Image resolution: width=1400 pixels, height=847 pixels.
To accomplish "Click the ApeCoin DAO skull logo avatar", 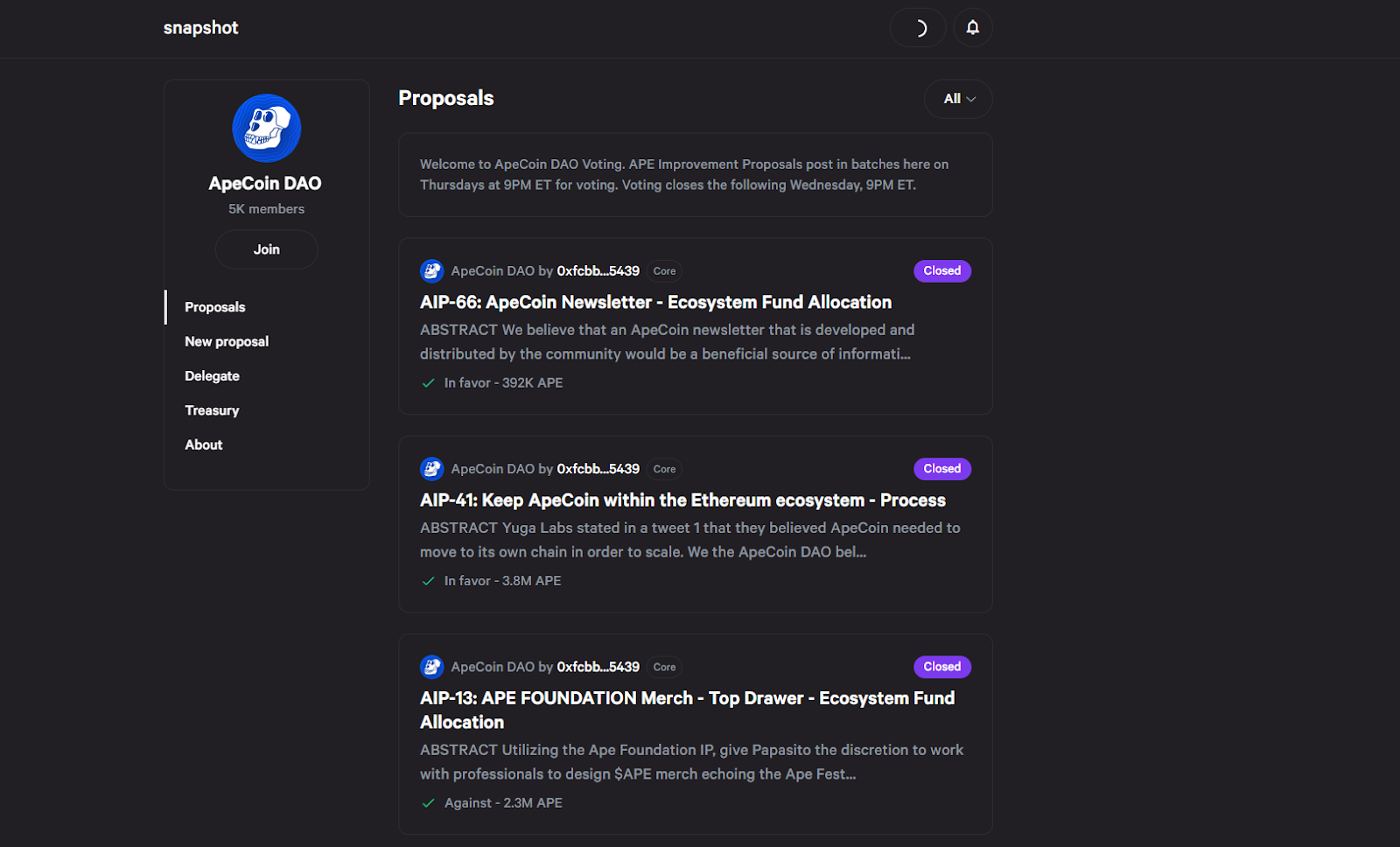I will click(x=267, y=129).
